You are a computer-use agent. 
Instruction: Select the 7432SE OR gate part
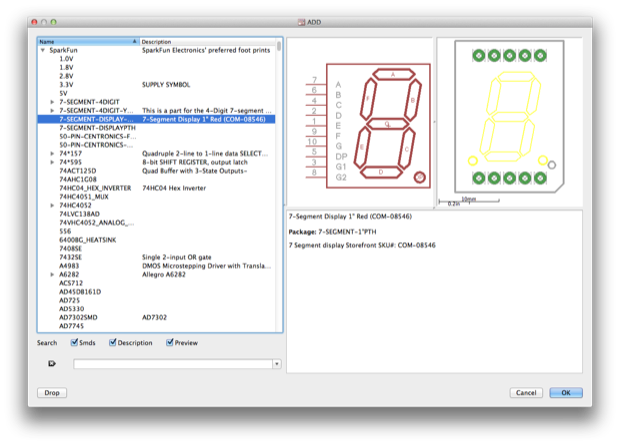coord(70,257)
